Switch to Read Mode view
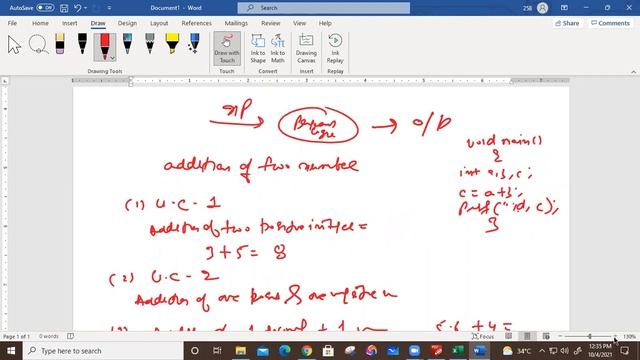The height and width of the screenshot is (360, 640). point(509,336)
